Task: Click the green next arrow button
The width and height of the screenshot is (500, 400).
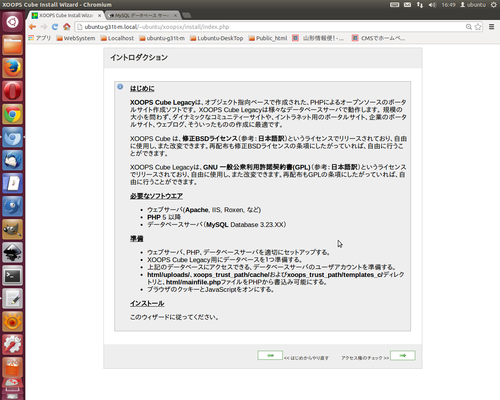Action: coord(403,355)
